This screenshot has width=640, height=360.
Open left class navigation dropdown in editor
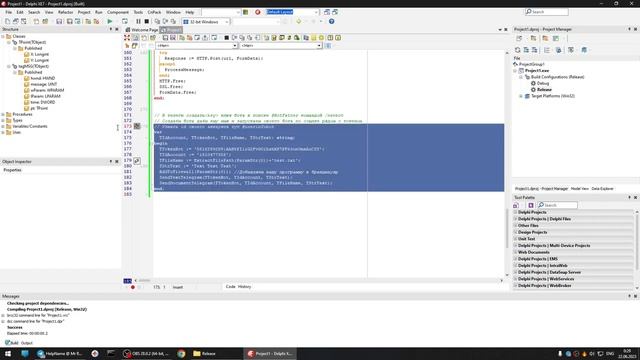pos(235,46)
